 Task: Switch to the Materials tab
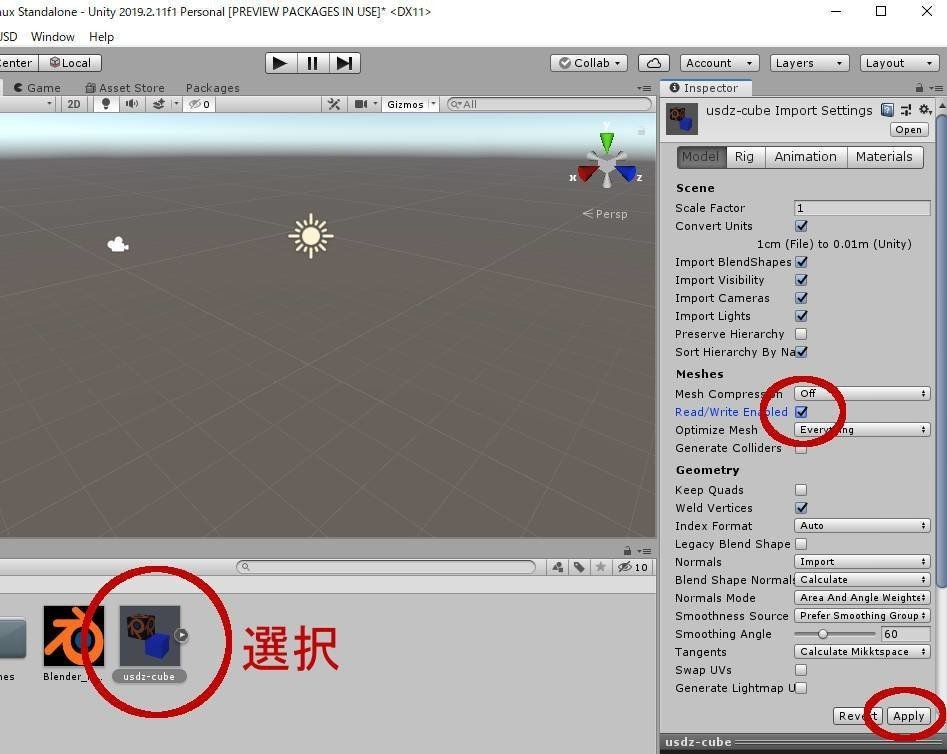click(884, 156)
